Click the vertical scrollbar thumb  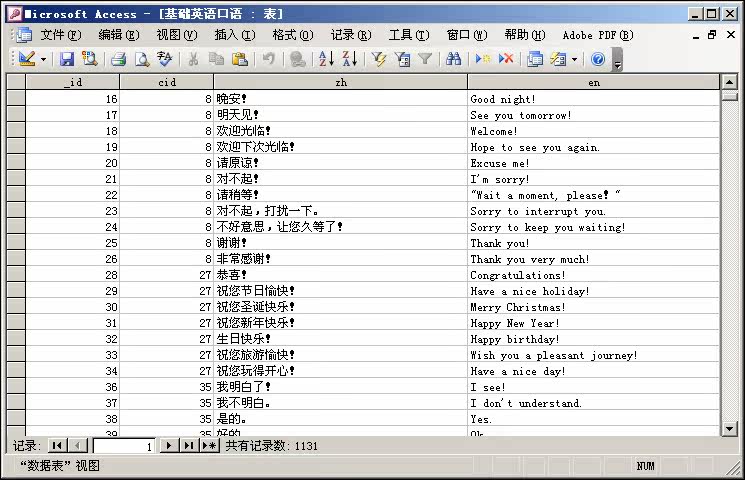[x=729, y=96]
